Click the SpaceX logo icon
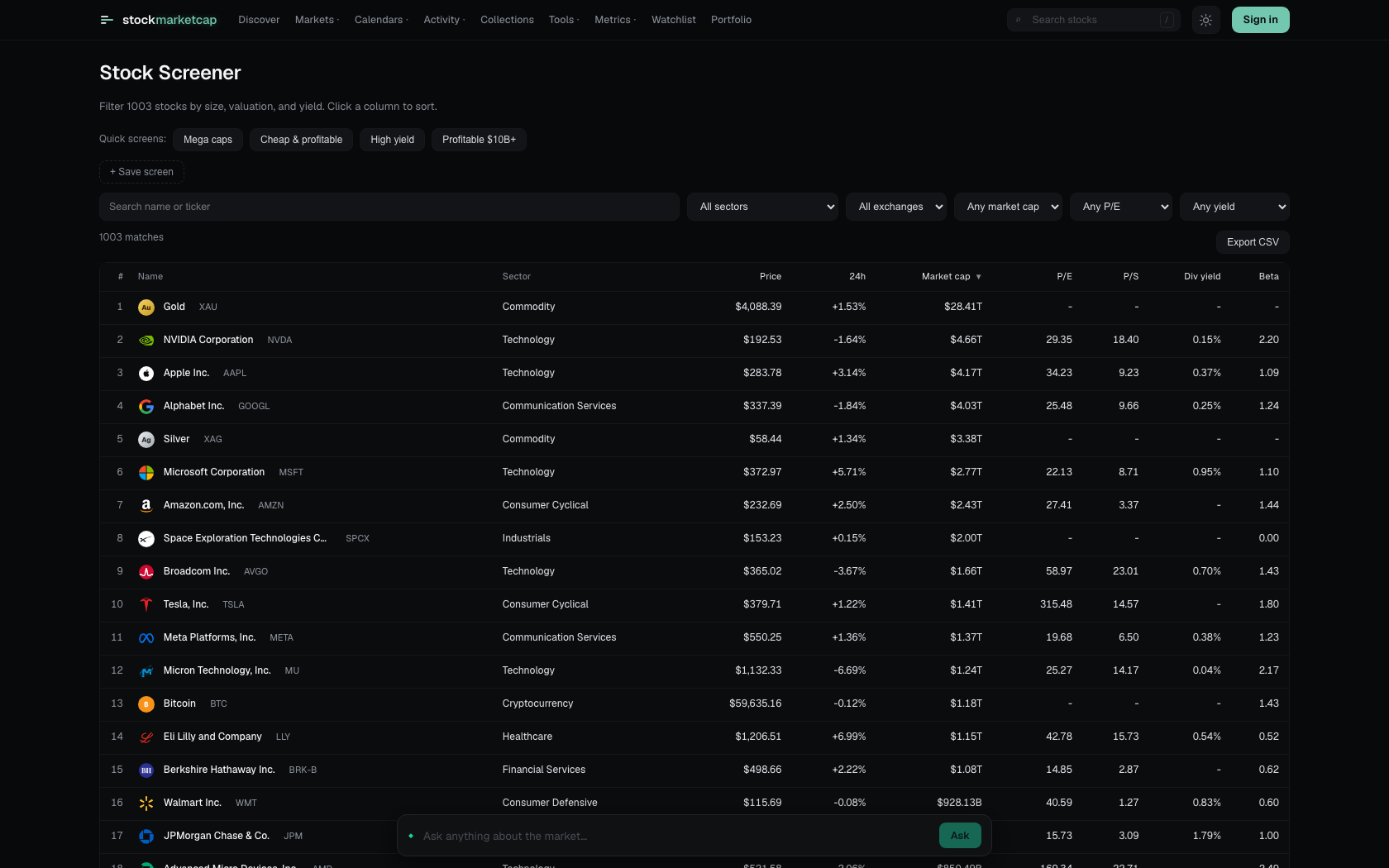 click(x=146, y=539)
